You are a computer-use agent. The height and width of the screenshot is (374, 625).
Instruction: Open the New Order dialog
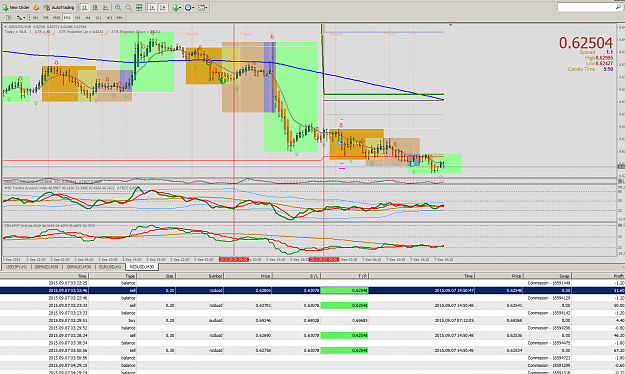click(x=16, y=7)
